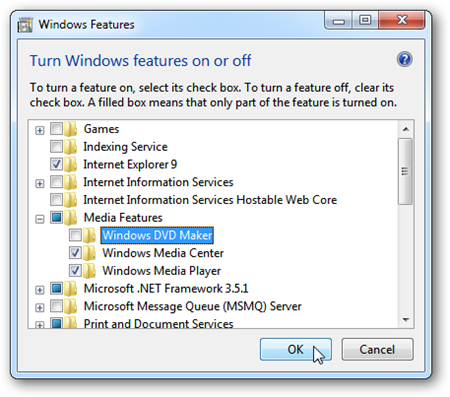Click the Windows Features title bar icon
This screenshot has height=397, width=450.
(x=25, y=25)
